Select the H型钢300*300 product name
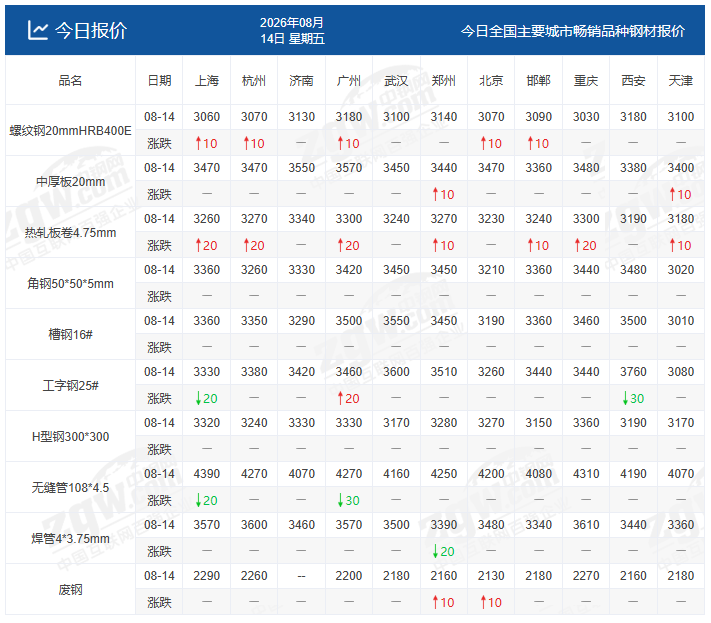Image resolution: width=711 pixels, height=623 pixels. [x=70, y=437]
